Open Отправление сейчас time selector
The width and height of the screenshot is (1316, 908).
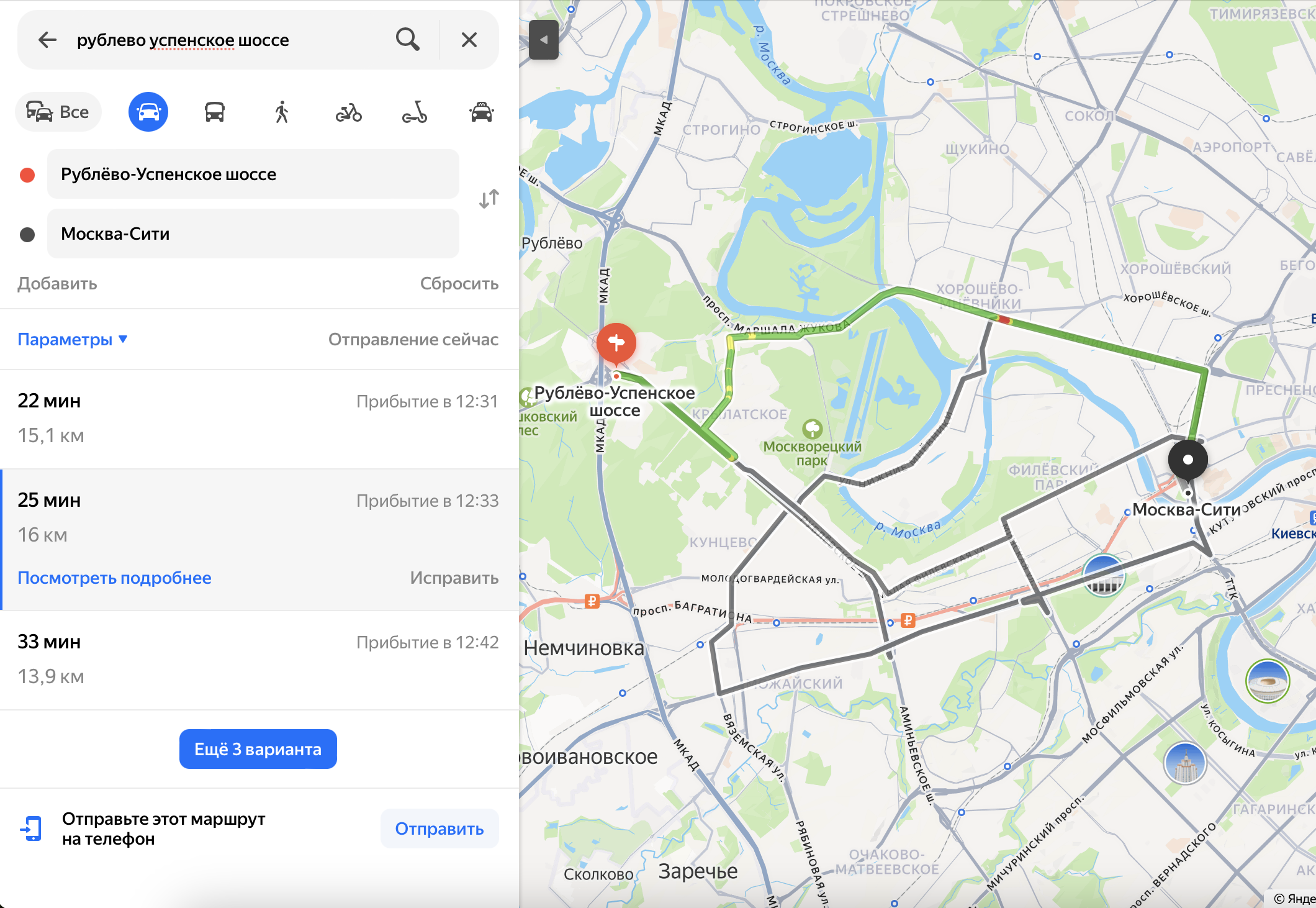click(413, 339)
